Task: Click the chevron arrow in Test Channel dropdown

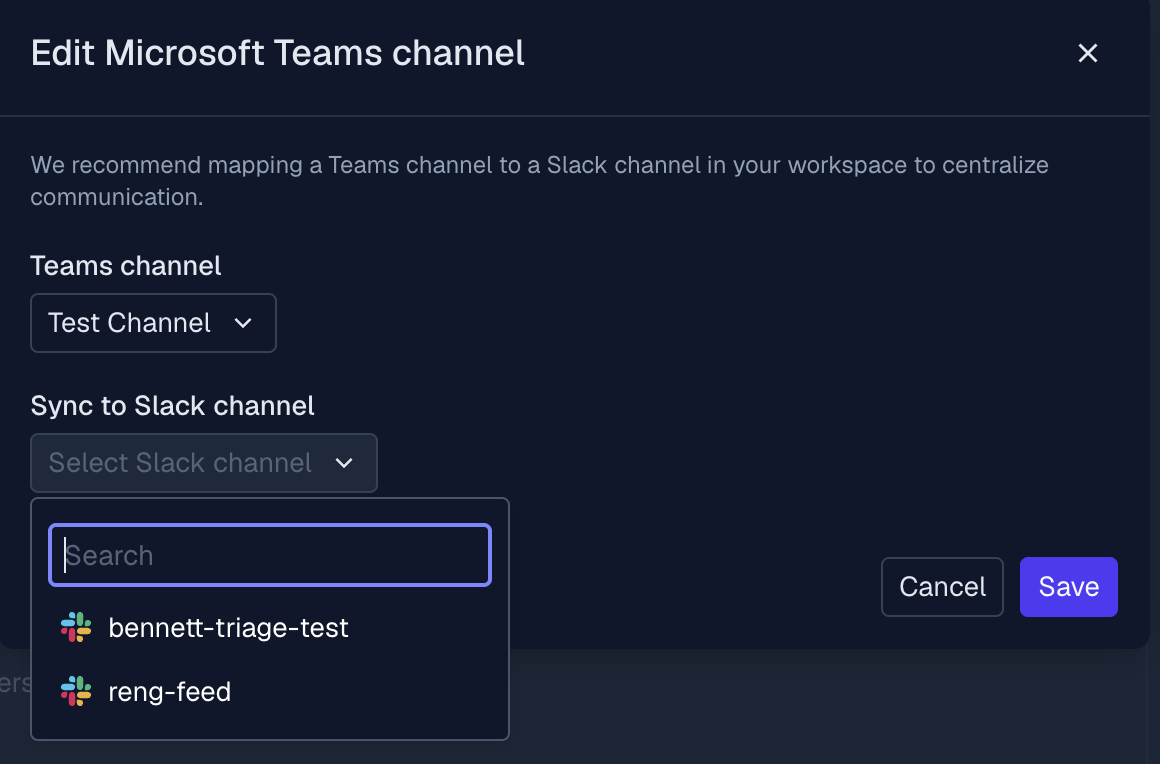Action: (242, 323)
